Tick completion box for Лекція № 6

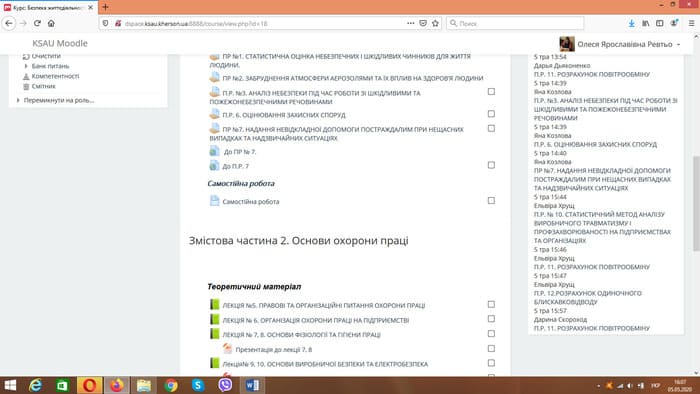pos(491,319)
